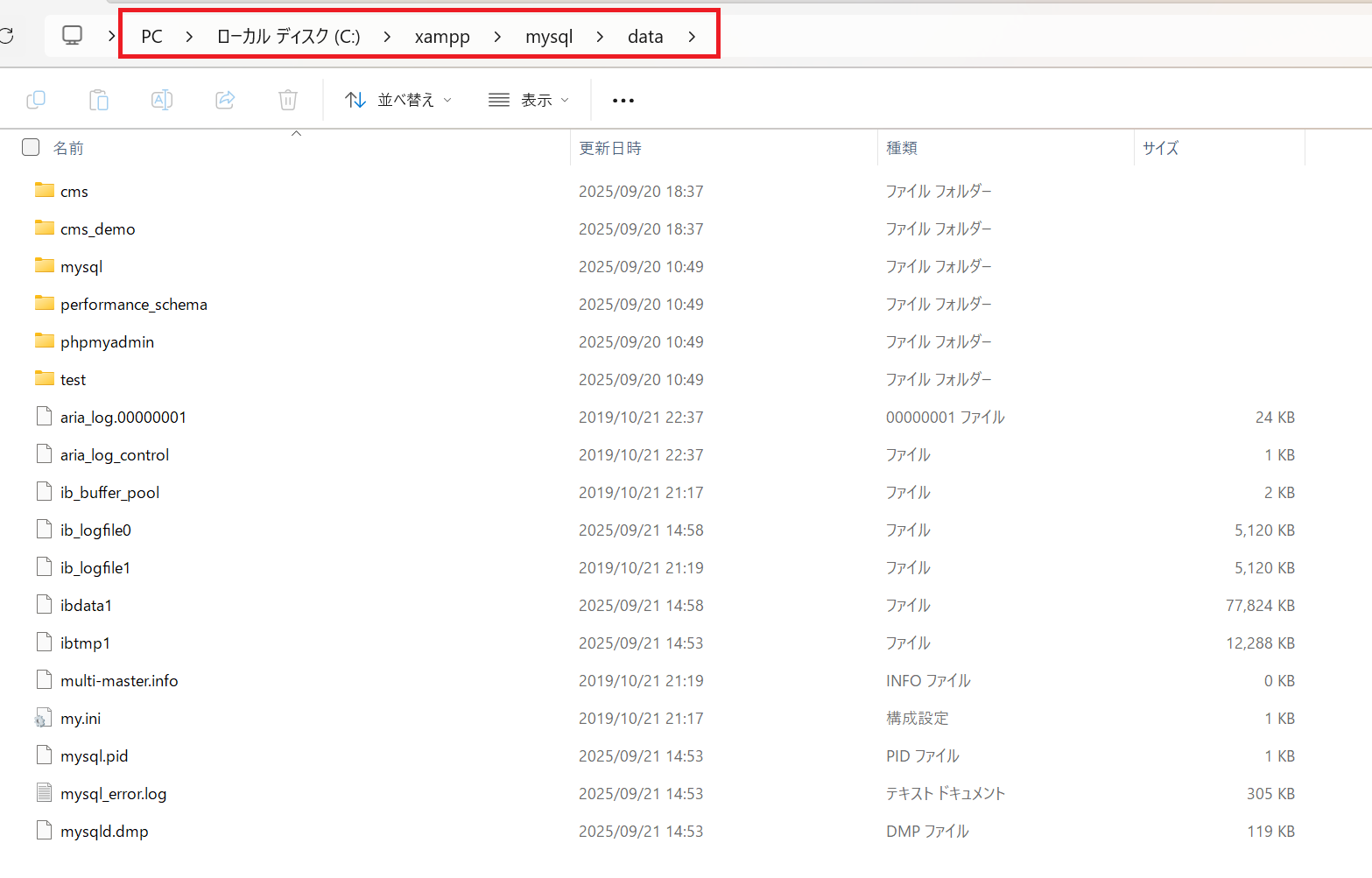
Task: Open the three-dot more options menu
Action: click(623, 101)
